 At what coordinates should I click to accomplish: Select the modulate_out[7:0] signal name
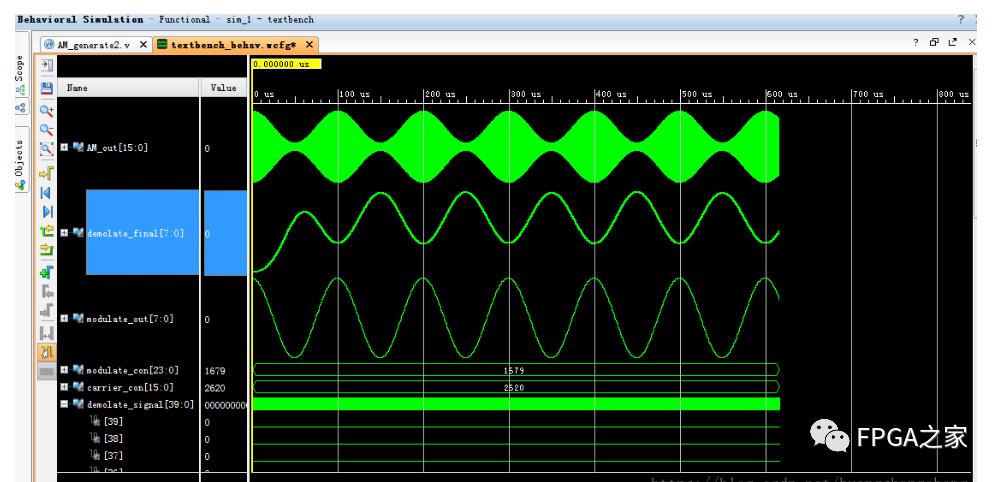point(129,319)
